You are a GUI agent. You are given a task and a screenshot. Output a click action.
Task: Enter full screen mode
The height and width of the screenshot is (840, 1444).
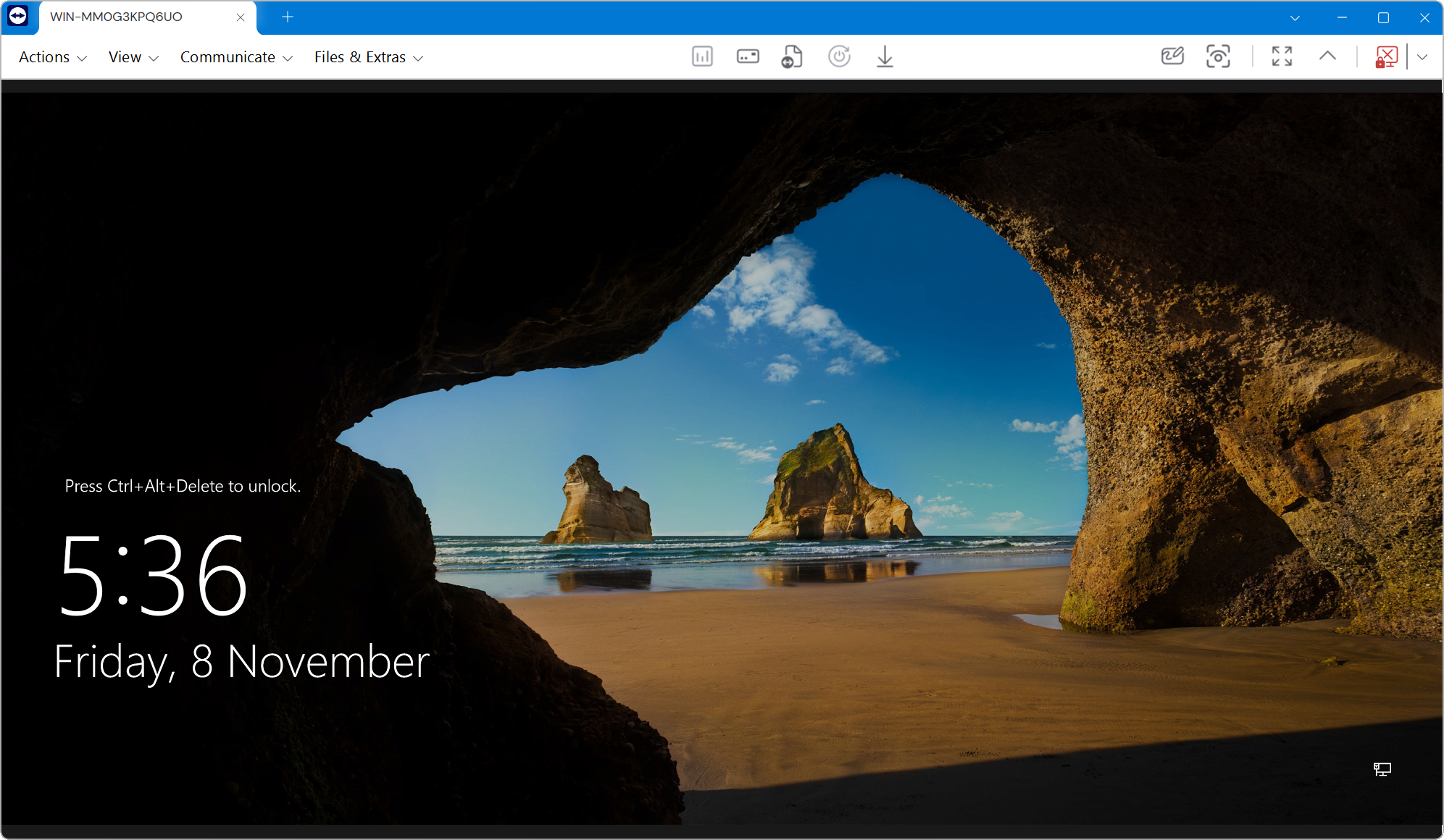click(x=1282, y=56)
